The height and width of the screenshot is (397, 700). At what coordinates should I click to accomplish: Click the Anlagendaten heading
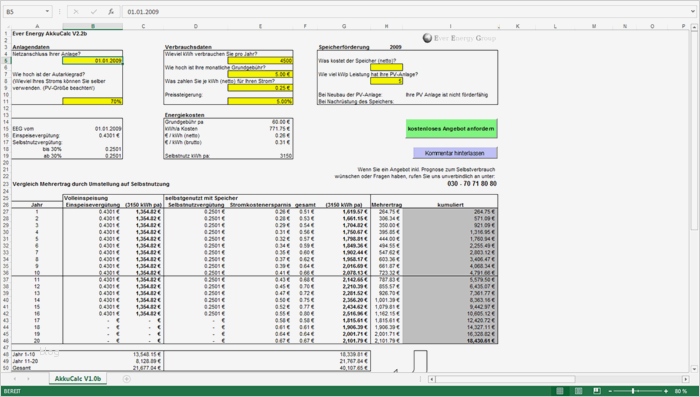pos(31,47)
